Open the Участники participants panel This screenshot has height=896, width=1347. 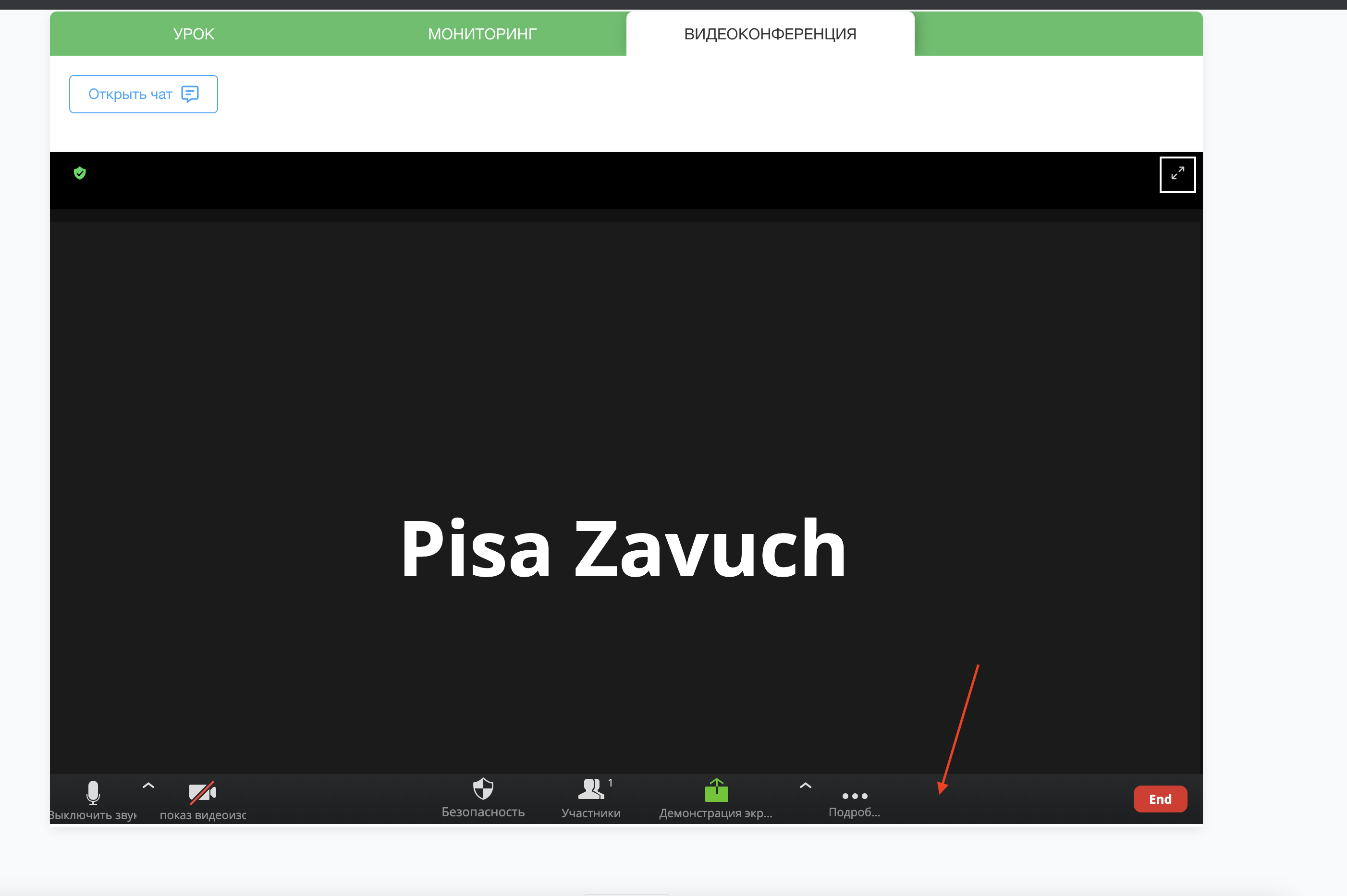[590, 791]
